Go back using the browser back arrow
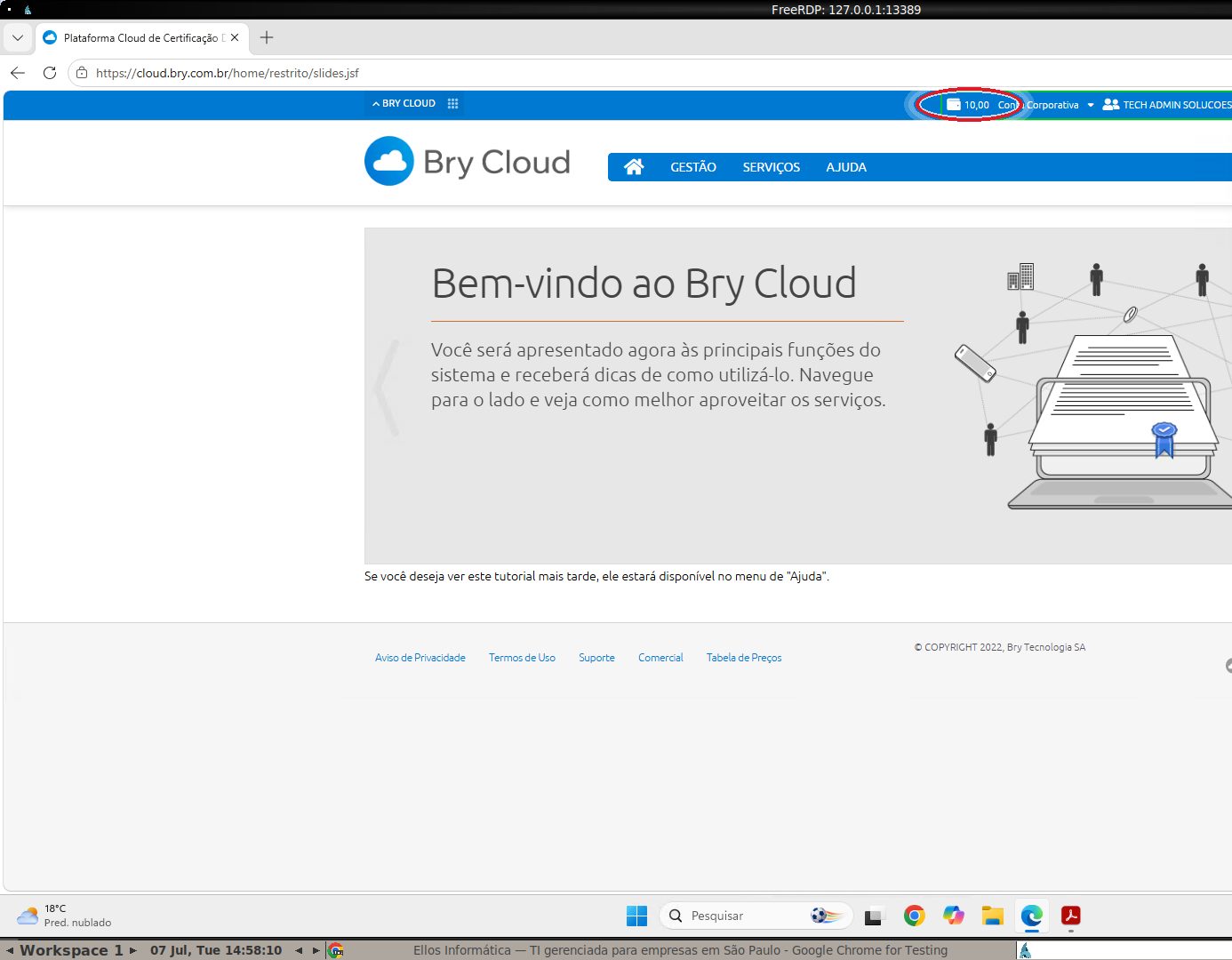 point(18,73)
